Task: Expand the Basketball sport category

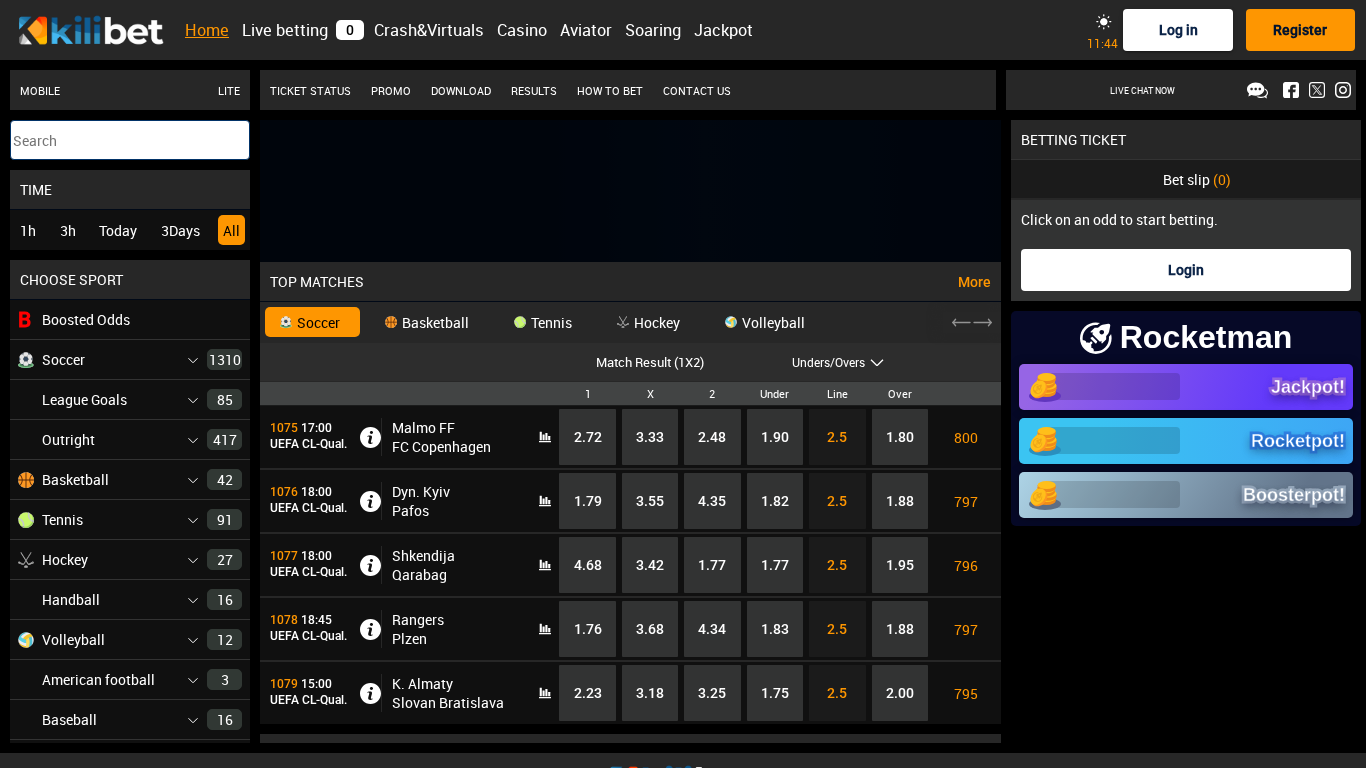Action: 193,480
